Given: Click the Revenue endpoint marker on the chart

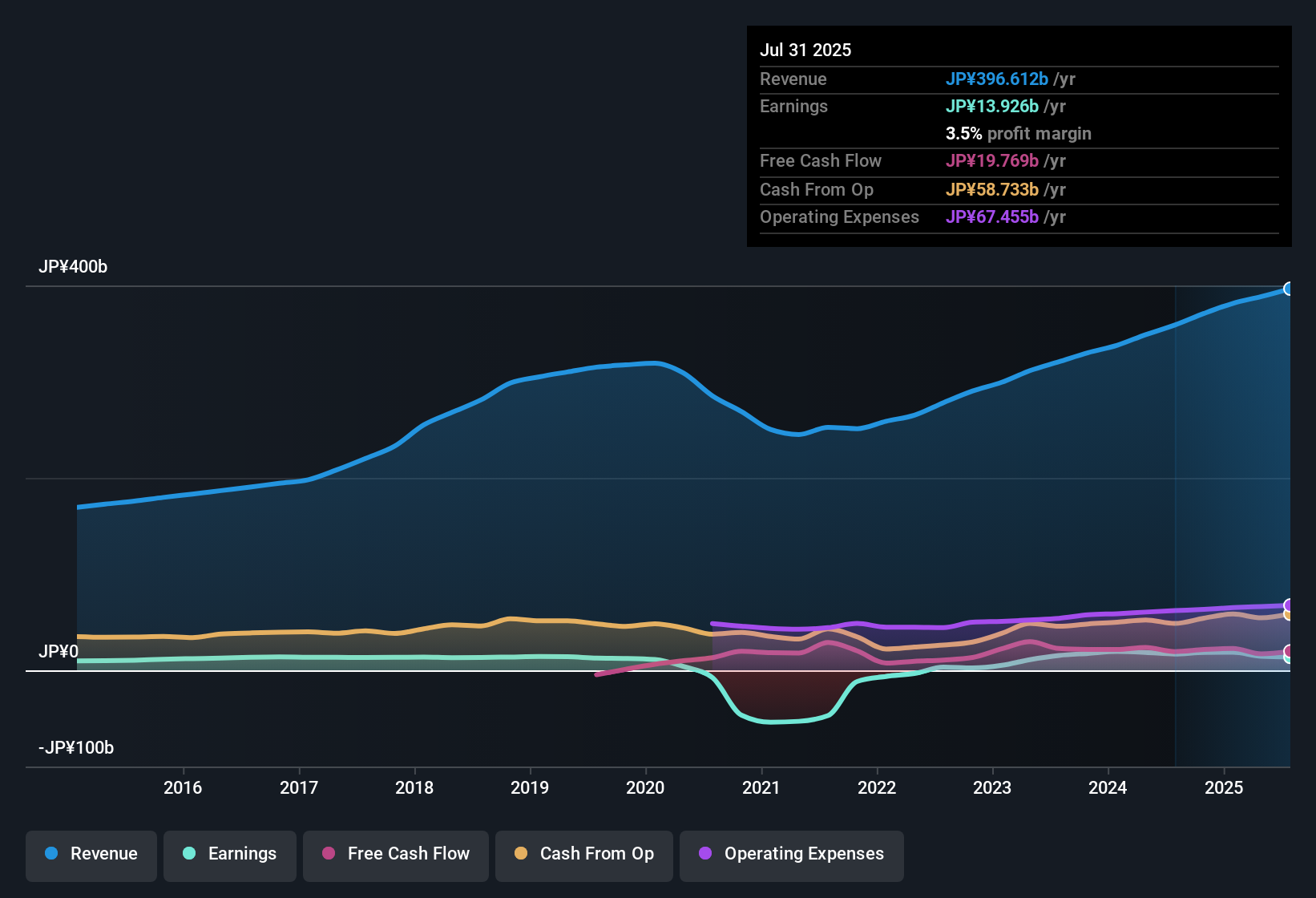Looking at the screenshot, I should coord(1289,289).
